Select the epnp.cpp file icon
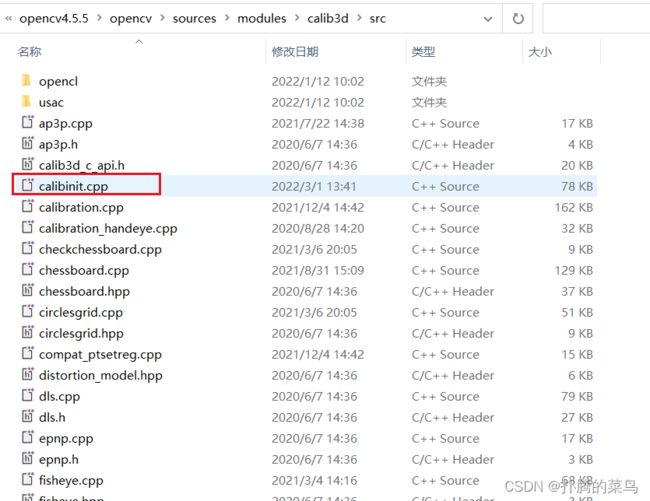The width and height of the screenshot is (650, 501). pyautogui.click(x=27, y=438)
